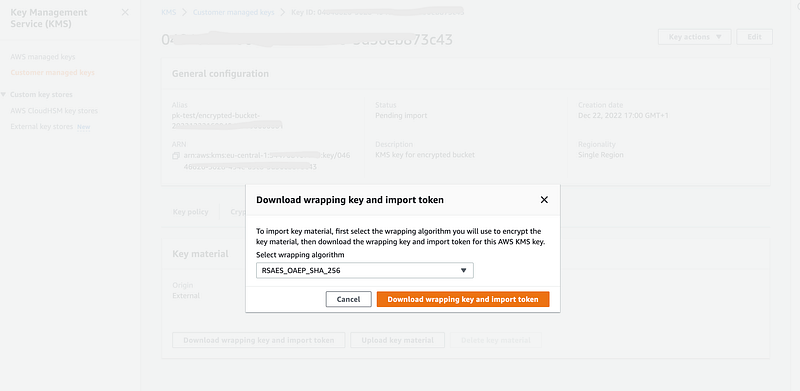Image resolution: width=800 pixels, height=391 pixels.
Task: Navigate to KMS breadcrumb link
Action: [168, 12]
